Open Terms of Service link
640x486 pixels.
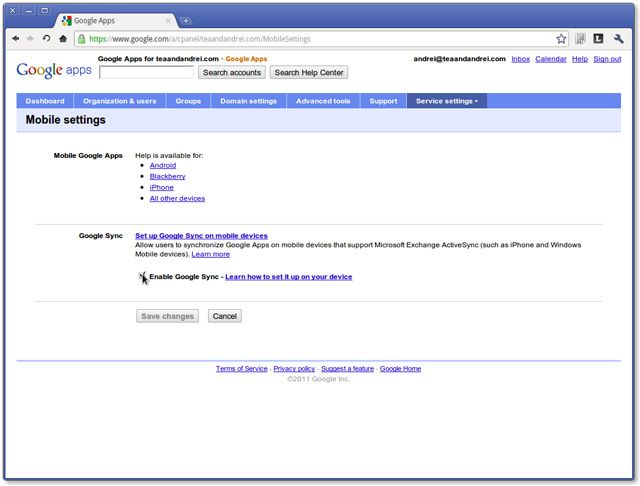pos(242,368)
